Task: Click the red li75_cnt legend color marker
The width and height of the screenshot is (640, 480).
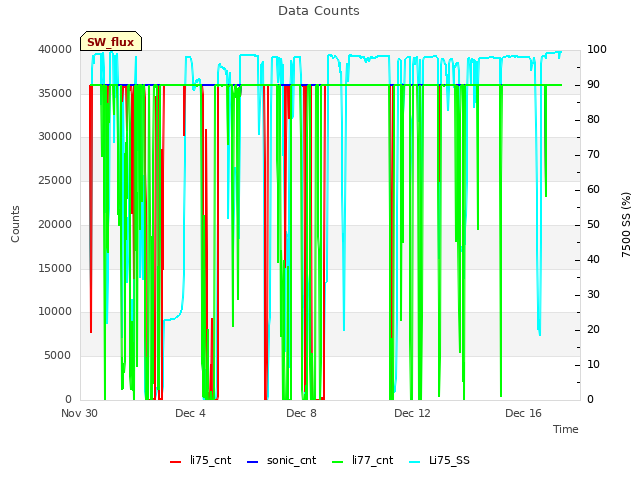Action: click(x=176, y=462)
